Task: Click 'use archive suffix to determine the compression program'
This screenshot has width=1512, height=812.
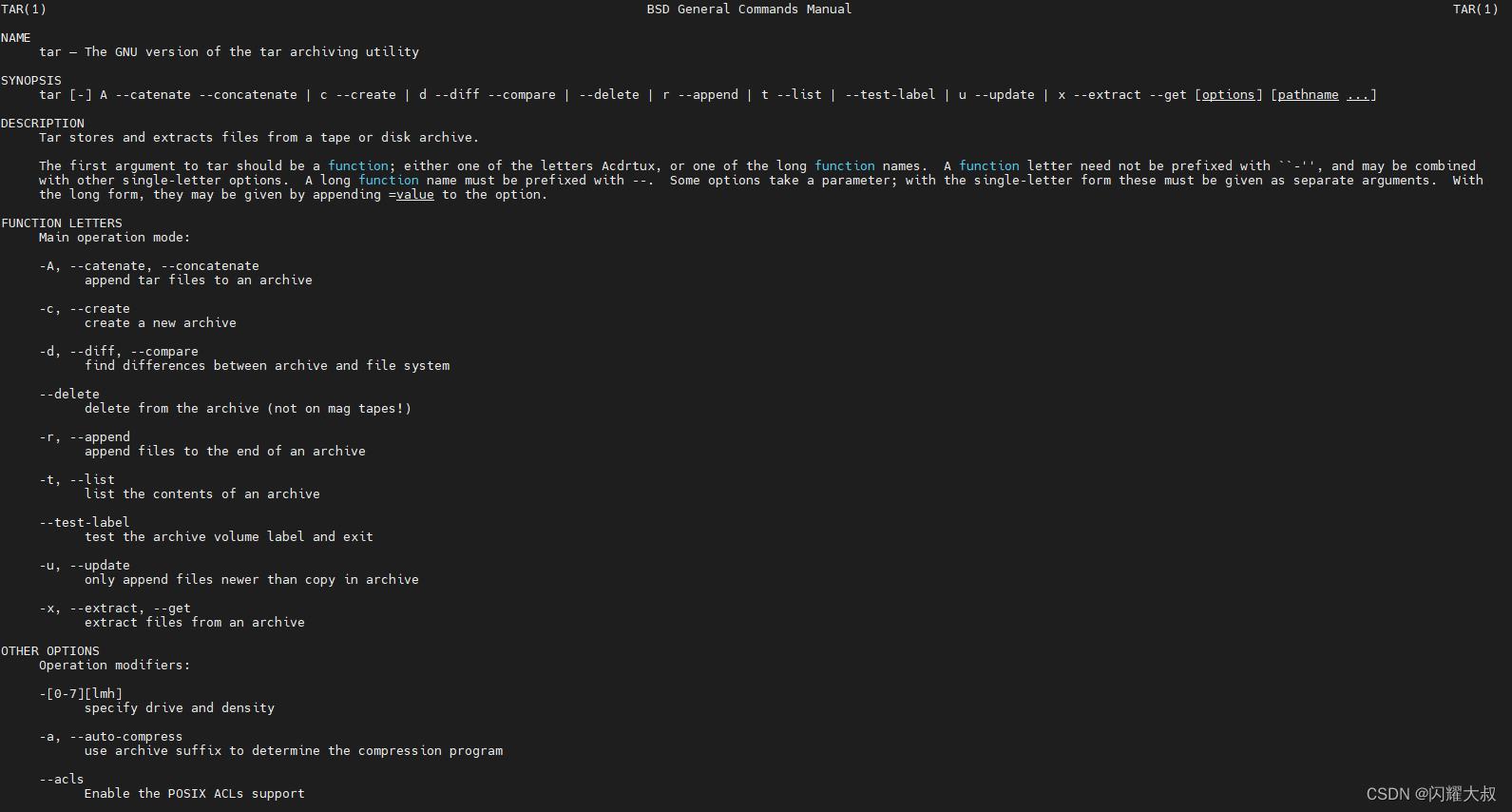Action: click(x=294, y=751)
